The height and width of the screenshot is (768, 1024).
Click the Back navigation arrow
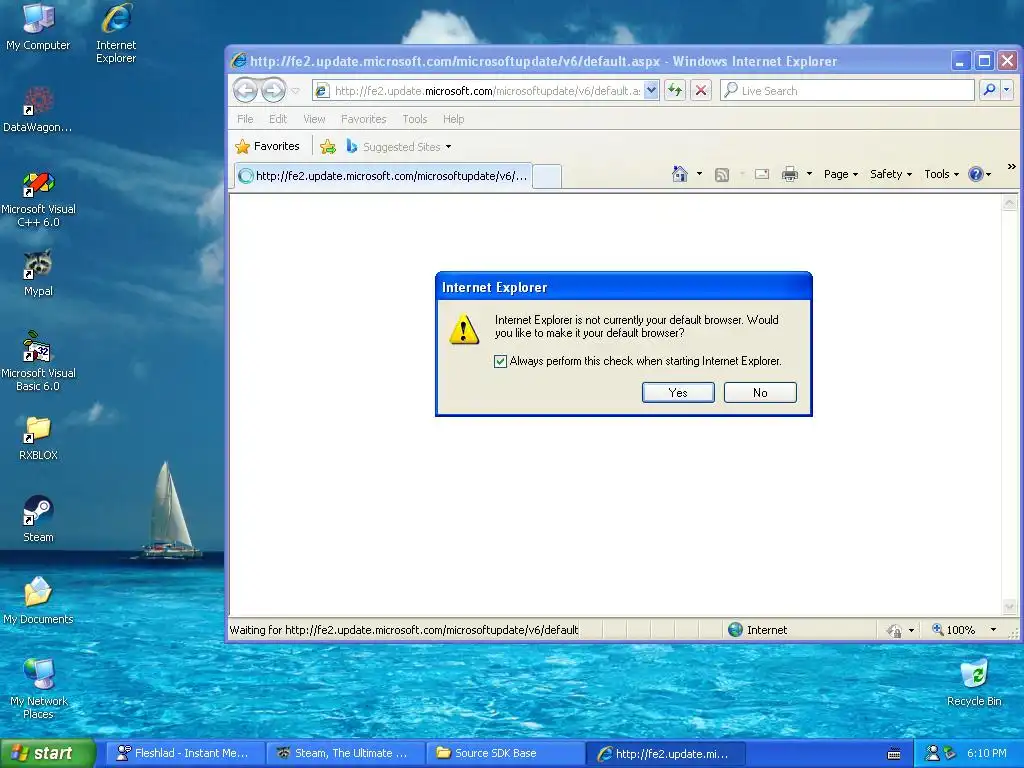coord(246,90)
